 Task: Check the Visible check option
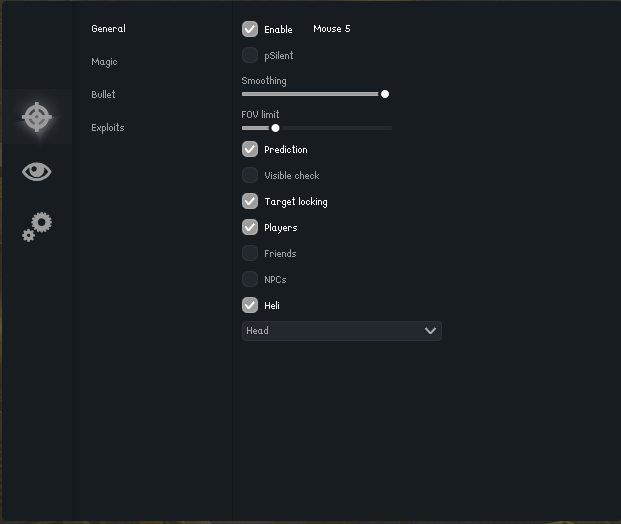[x=250, y=175]
